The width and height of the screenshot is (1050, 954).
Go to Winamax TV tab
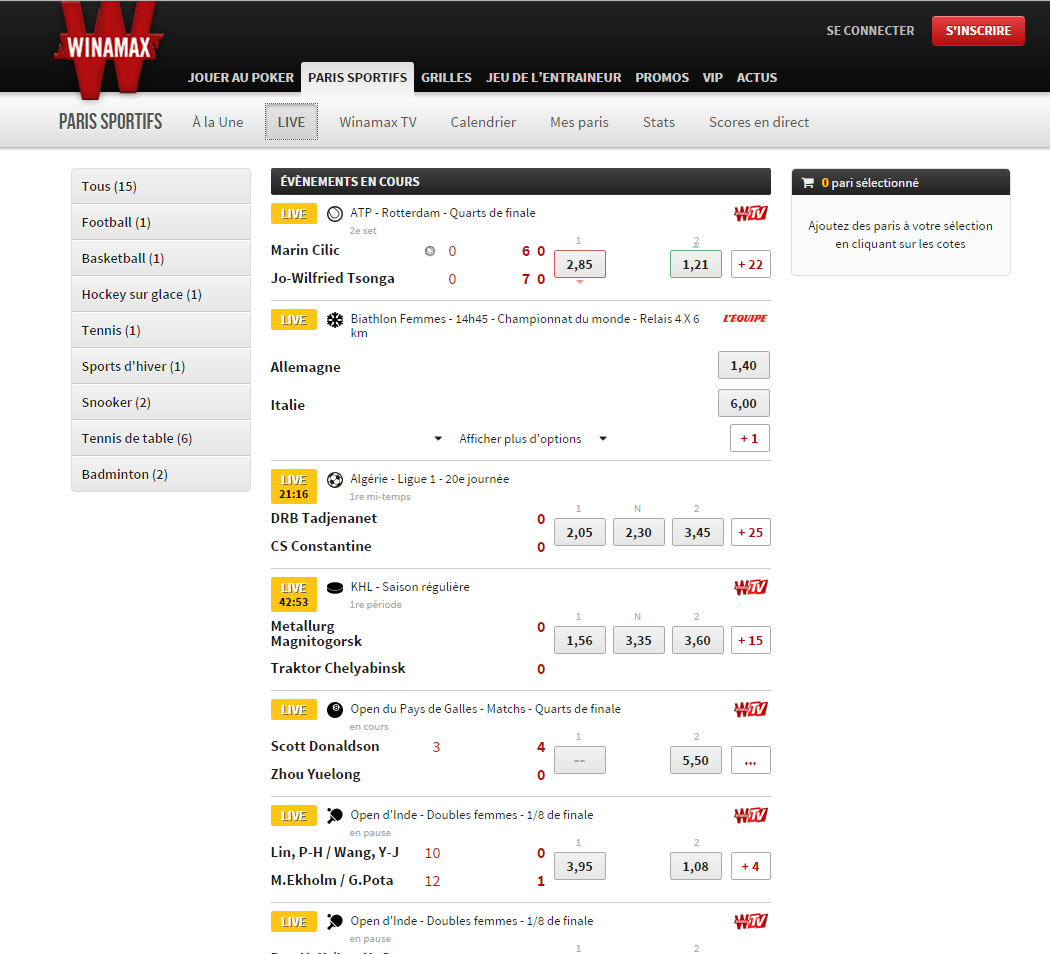378,123
